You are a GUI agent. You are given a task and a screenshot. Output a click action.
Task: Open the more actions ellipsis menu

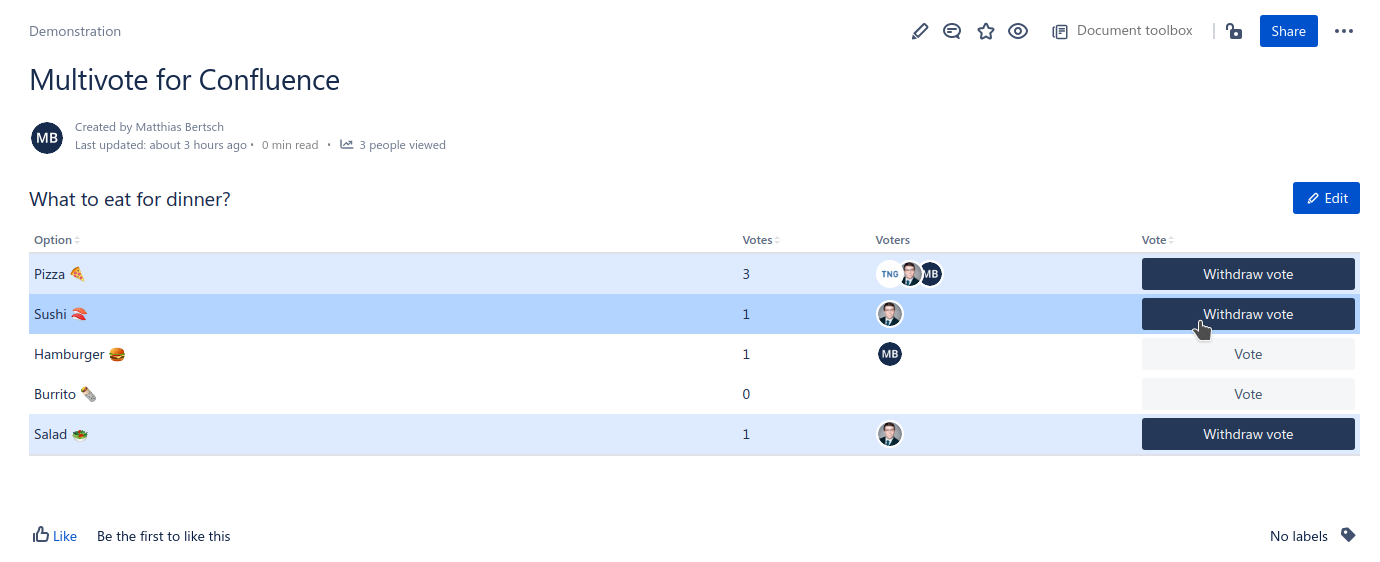(1344, 31)
